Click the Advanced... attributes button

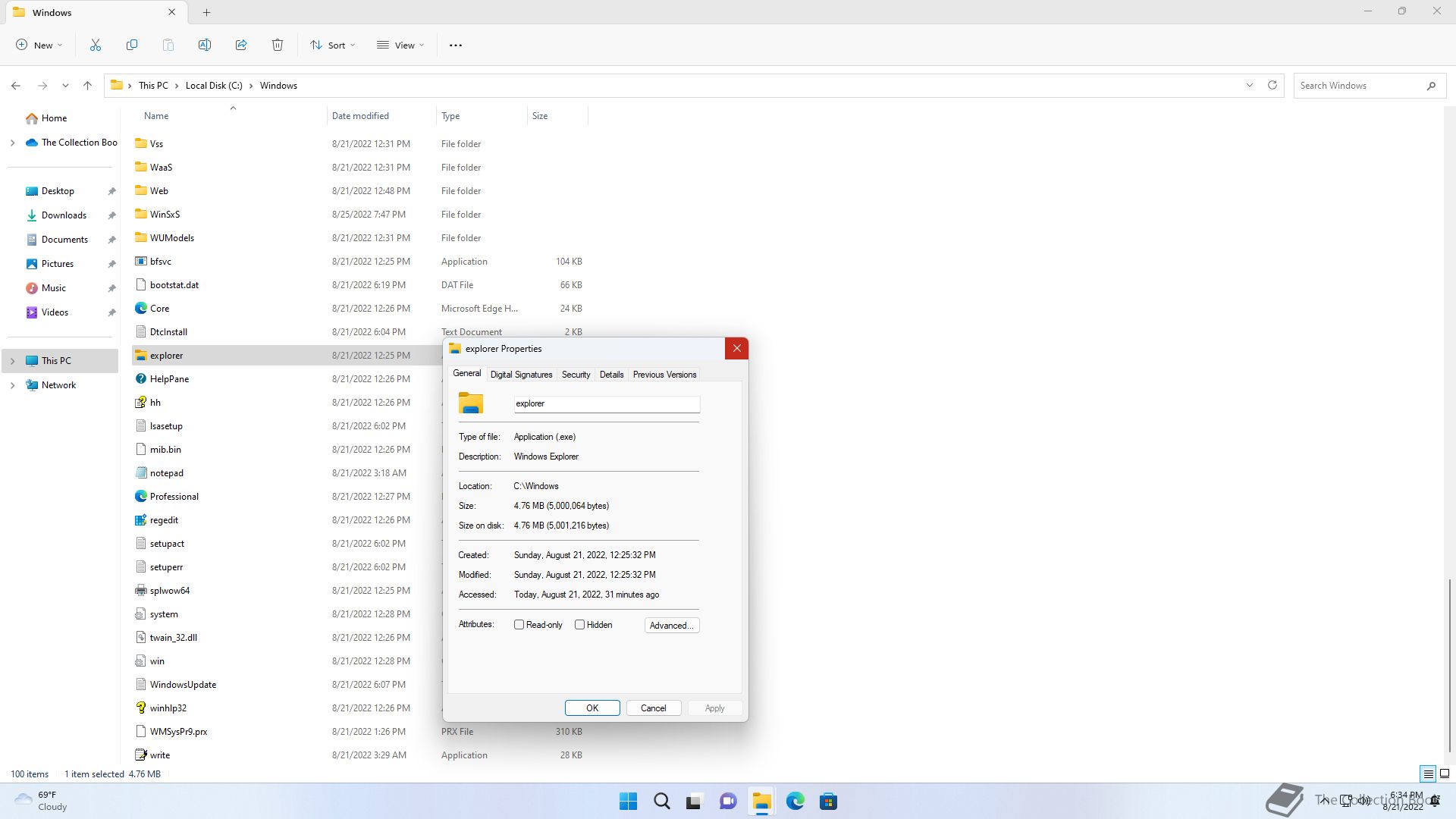672,626
